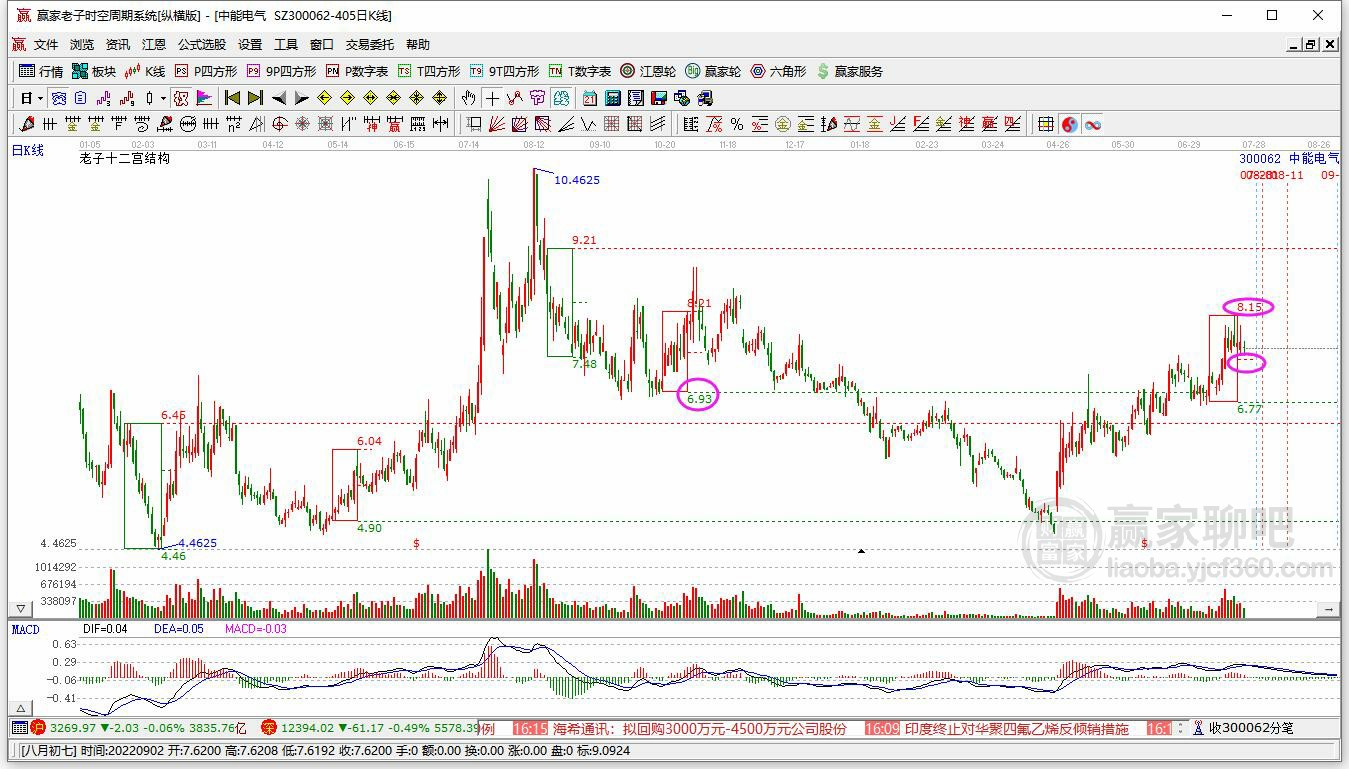1349x769 pixels.
Task: Switch to the K线 chart view
Action: 145,71
